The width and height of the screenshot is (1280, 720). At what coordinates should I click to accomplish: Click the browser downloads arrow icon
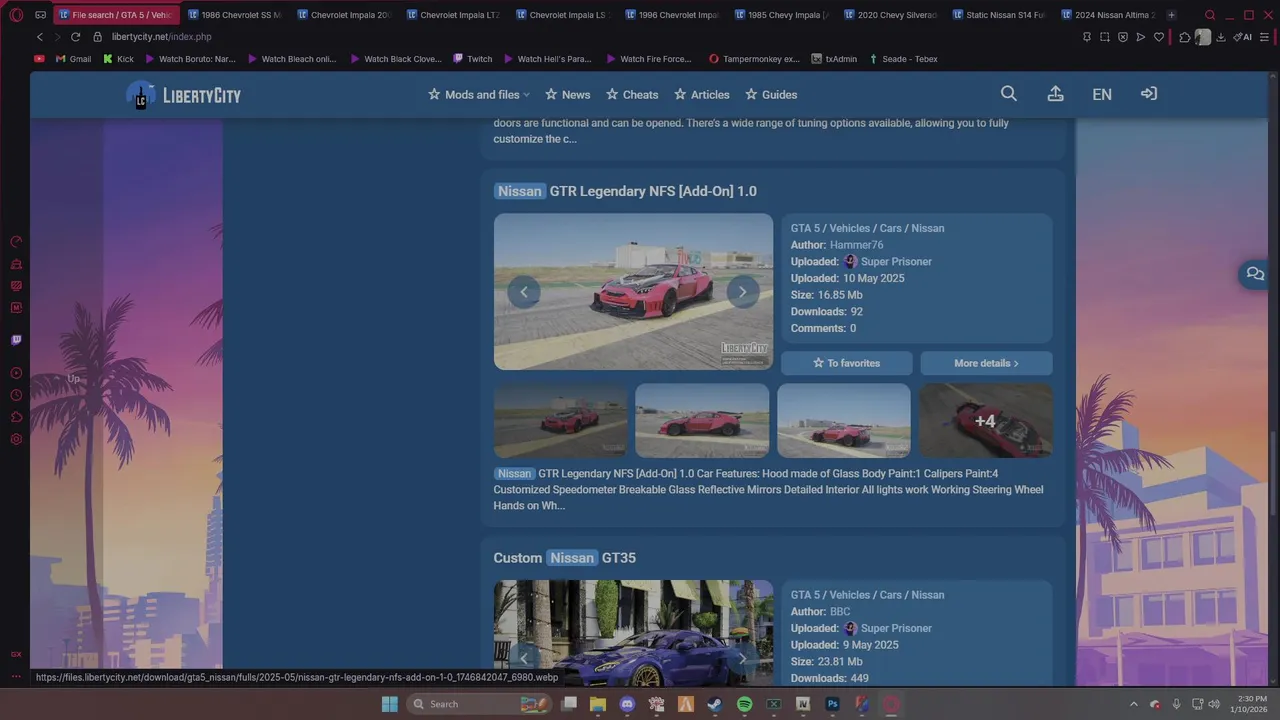click(1221, 37)
